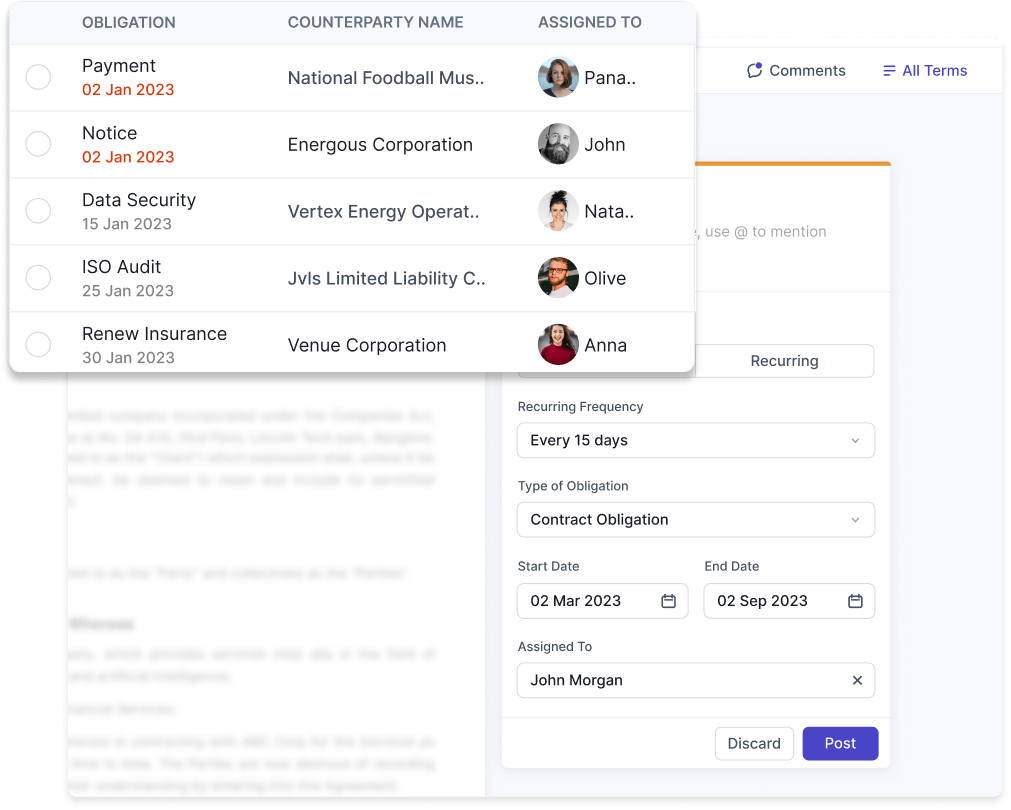Image resolution: width=1011 pixels, height=810 pixels.
Task: Select the Data Security row circle
Action: point(38,211)
